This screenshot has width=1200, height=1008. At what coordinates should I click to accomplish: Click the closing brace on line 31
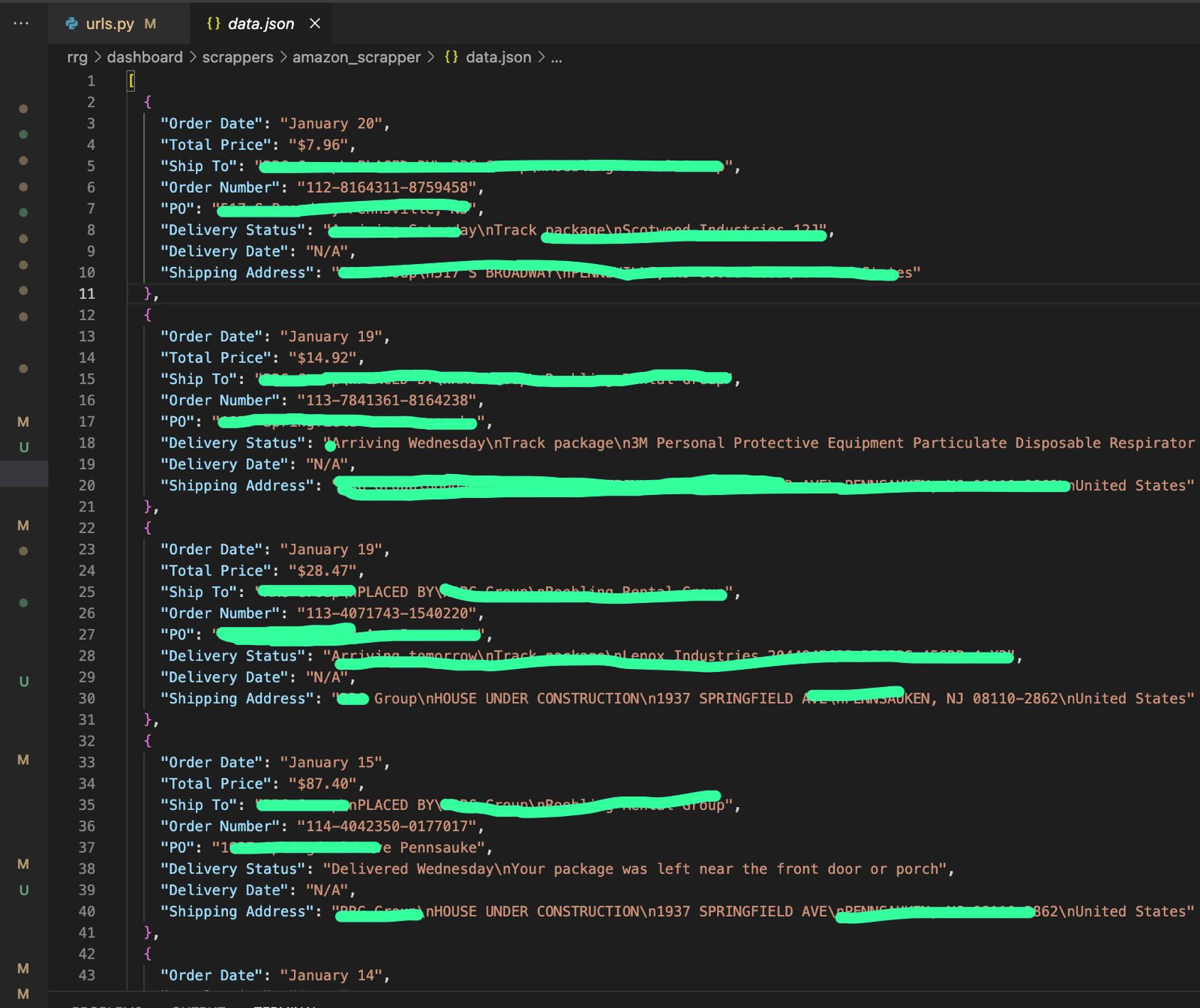(148, 720)
